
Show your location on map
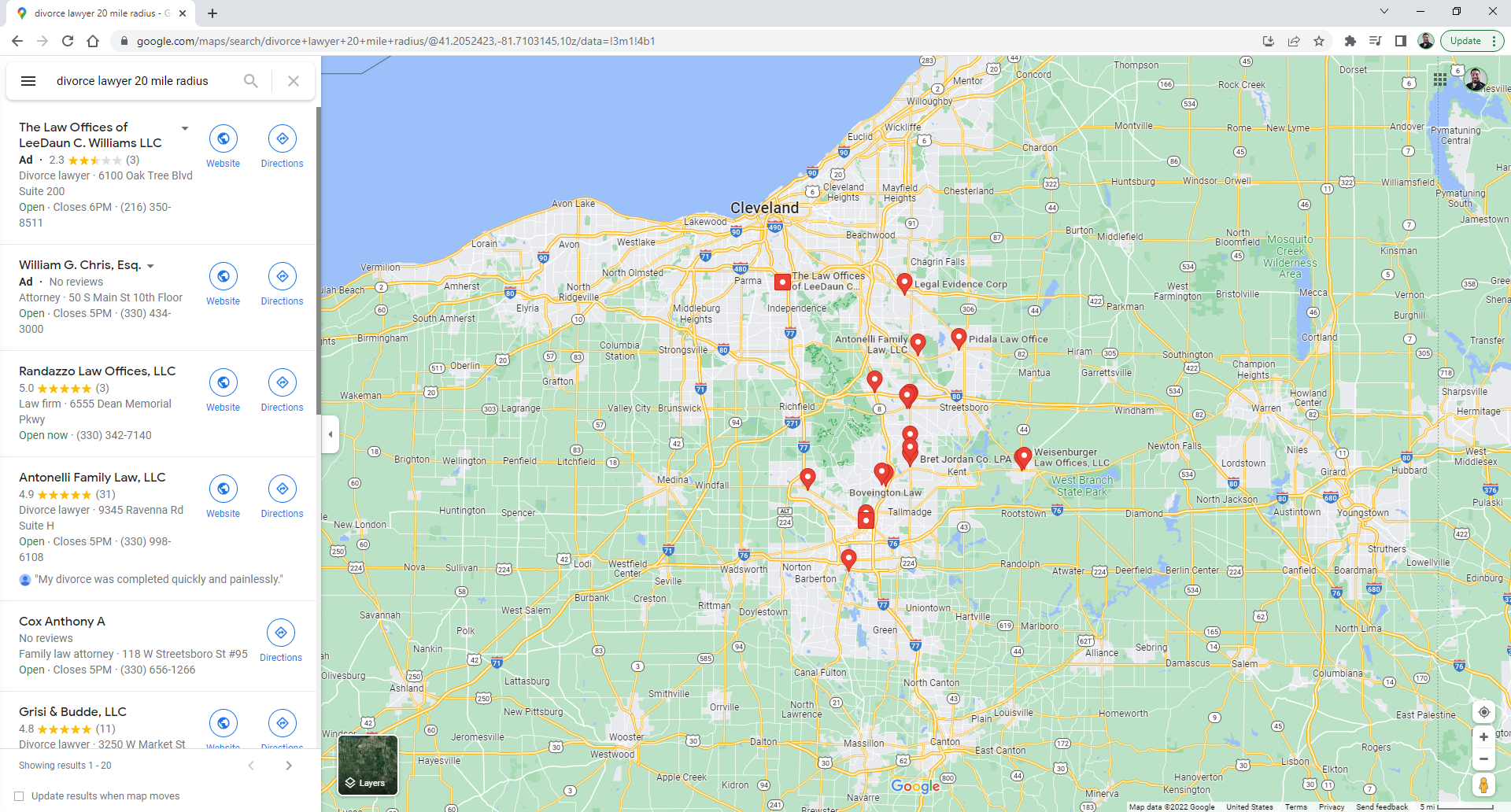[1483, 712]
